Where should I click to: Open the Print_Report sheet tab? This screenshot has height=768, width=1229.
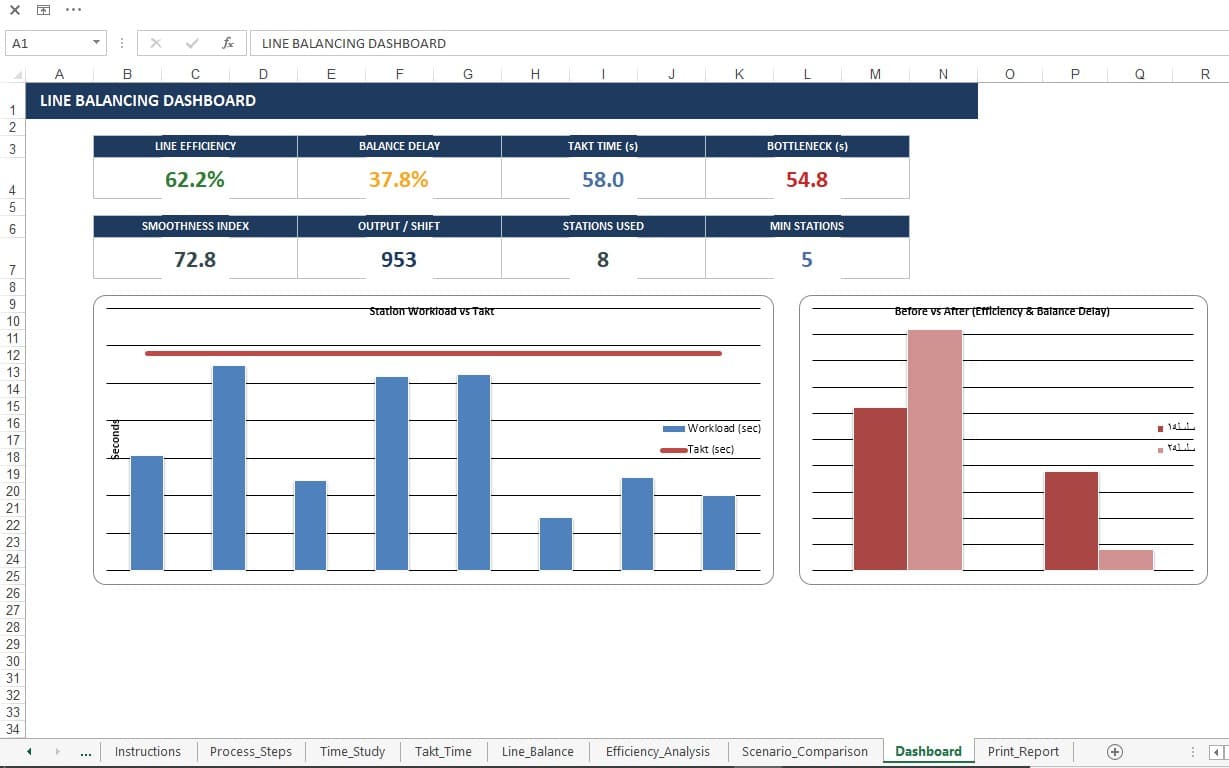(1023, 751)
